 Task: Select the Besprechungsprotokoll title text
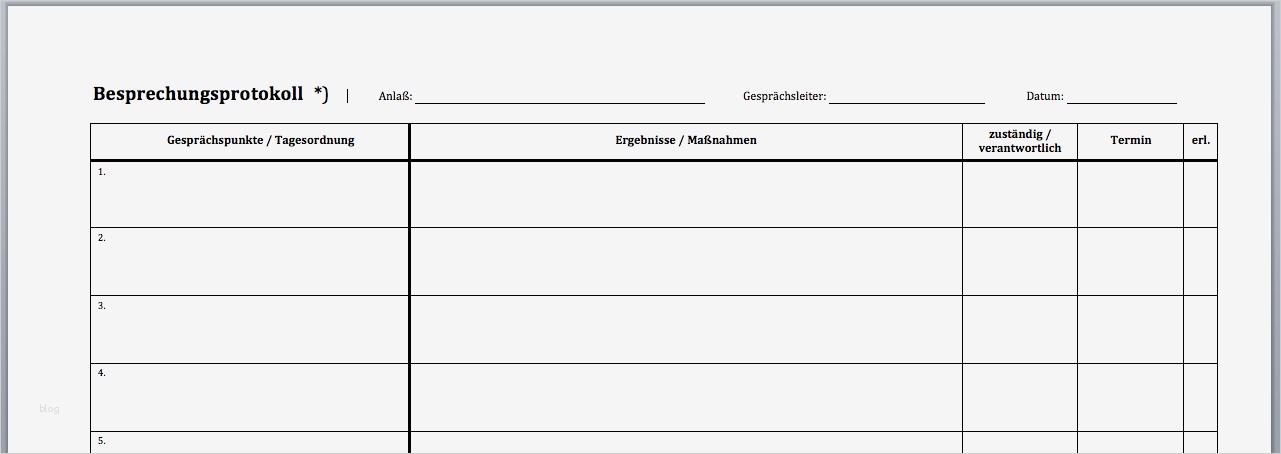[x=198, y=94]
